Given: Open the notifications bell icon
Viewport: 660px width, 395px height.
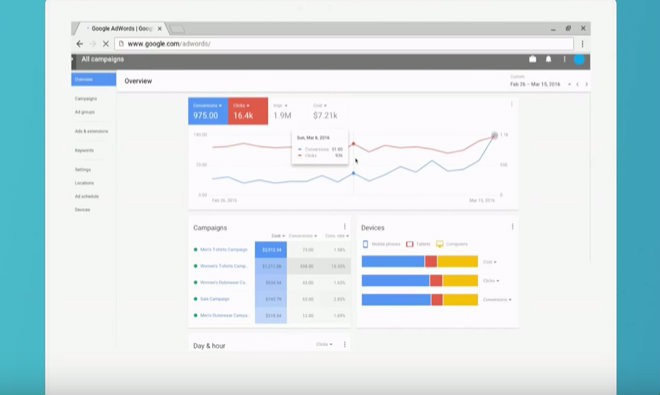Looking at the screenshot, I should coord(548,59).
